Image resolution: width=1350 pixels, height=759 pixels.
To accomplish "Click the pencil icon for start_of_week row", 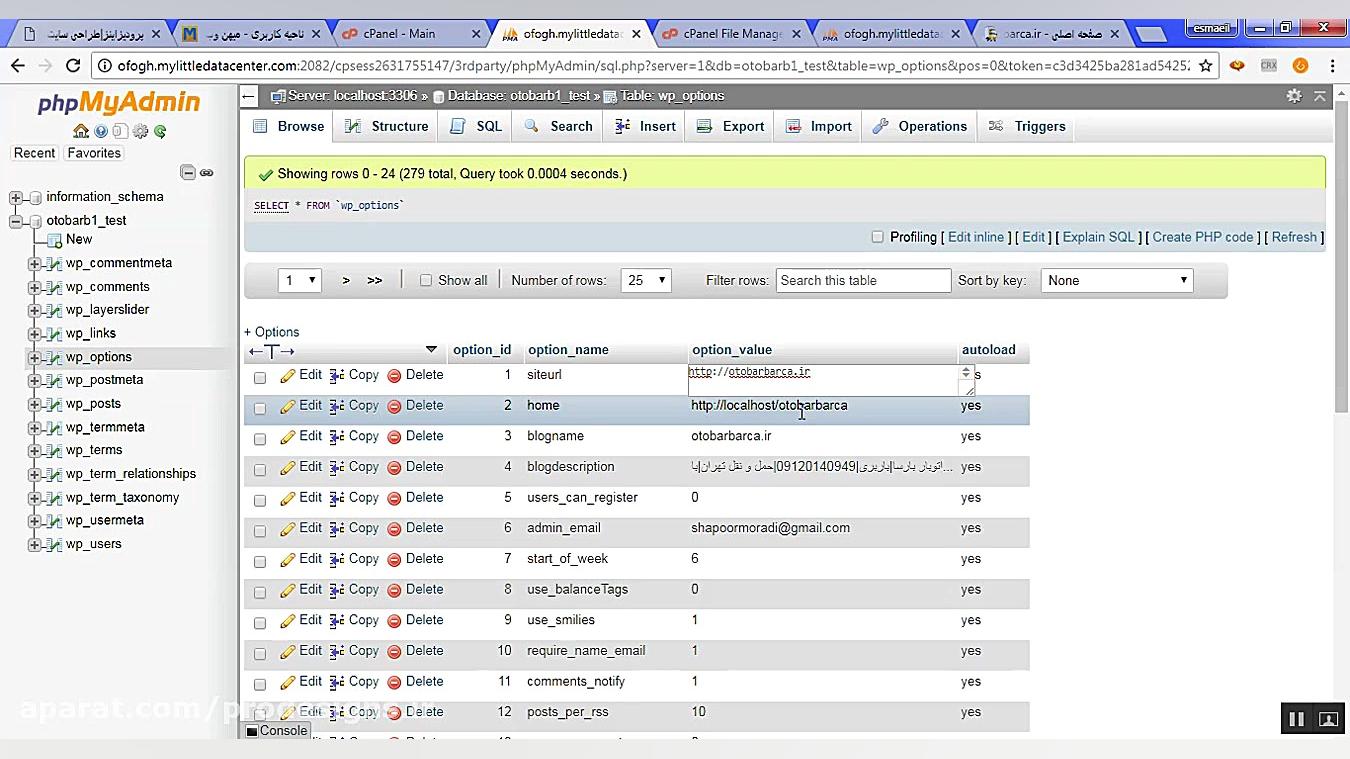I will coord(288,560).
